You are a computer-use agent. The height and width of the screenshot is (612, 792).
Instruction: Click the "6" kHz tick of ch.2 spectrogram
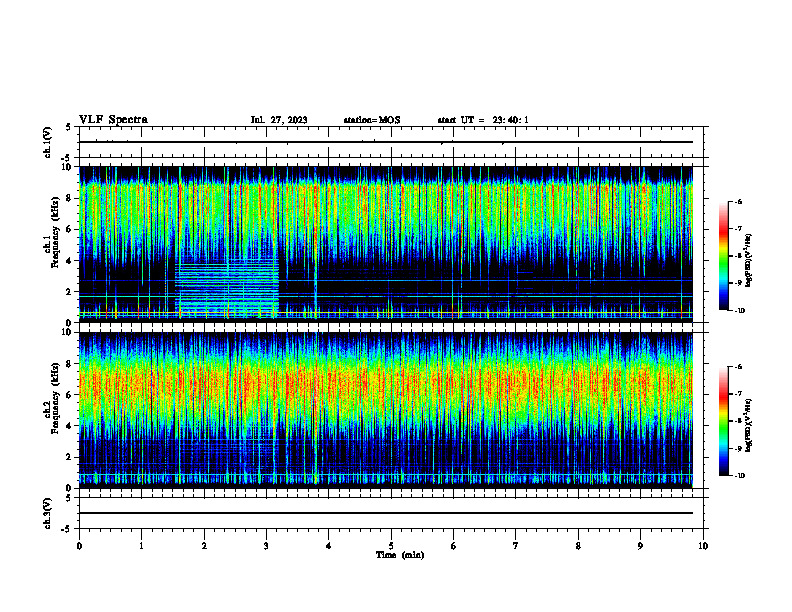click(x=71, y=395)
